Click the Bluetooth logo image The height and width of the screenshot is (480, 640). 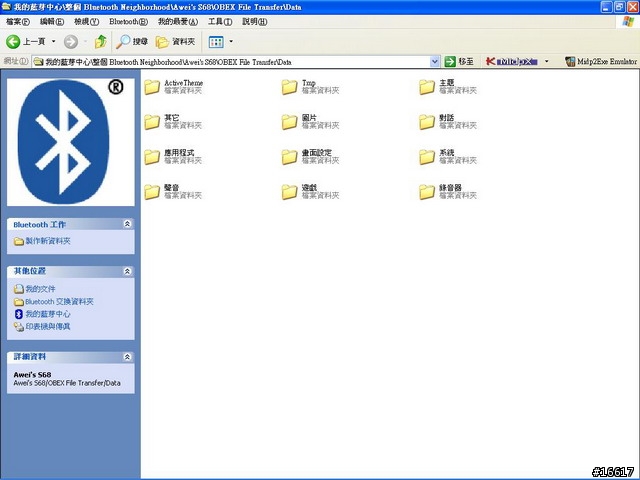70,142
